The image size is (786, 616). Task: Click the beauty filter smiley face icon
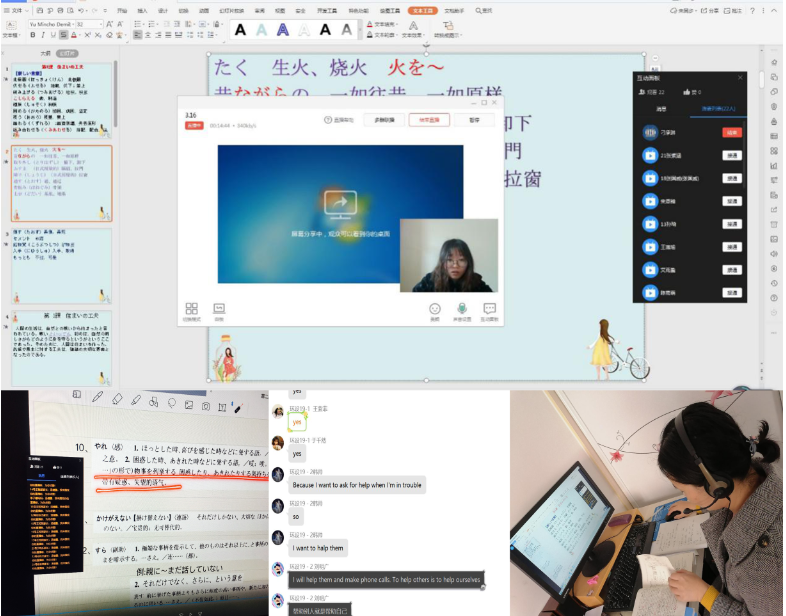[x=435, y=310]
